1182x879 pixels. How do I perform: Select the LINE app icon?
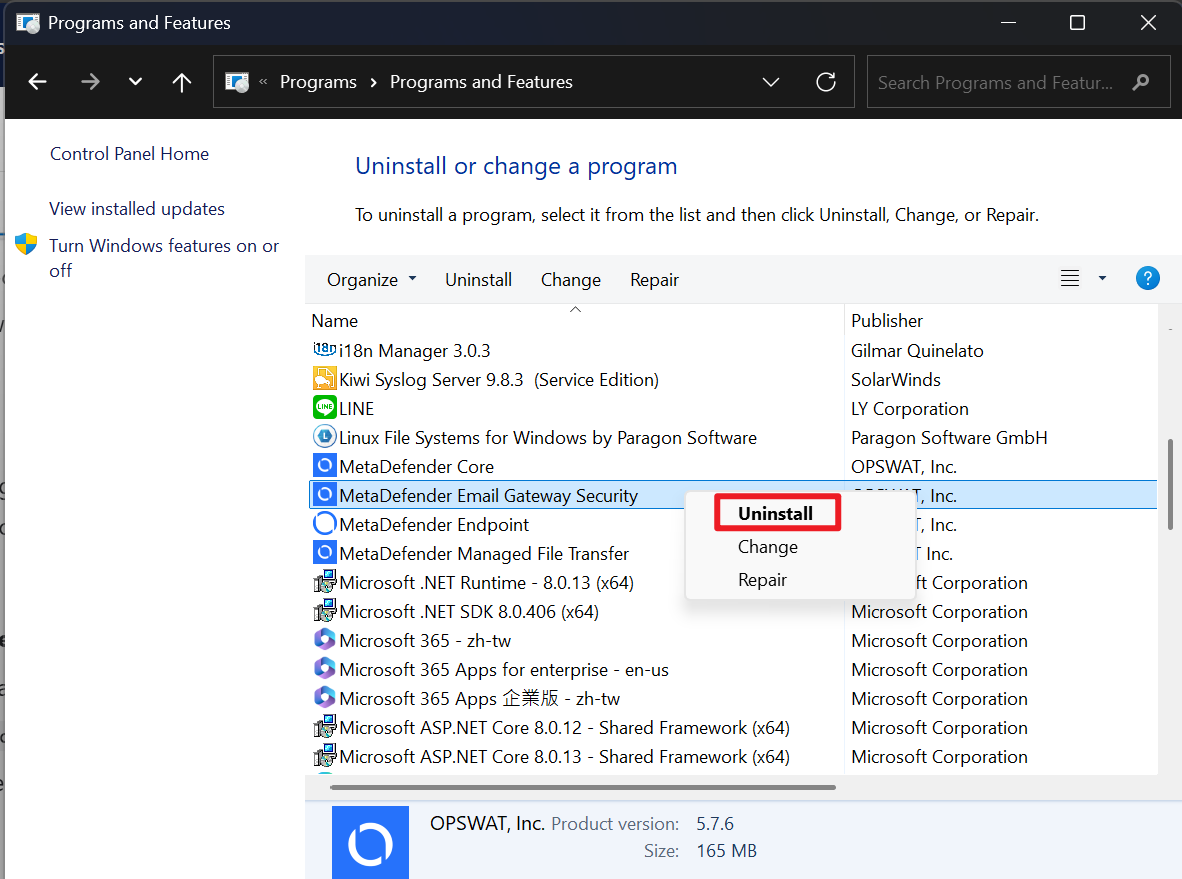324,407
